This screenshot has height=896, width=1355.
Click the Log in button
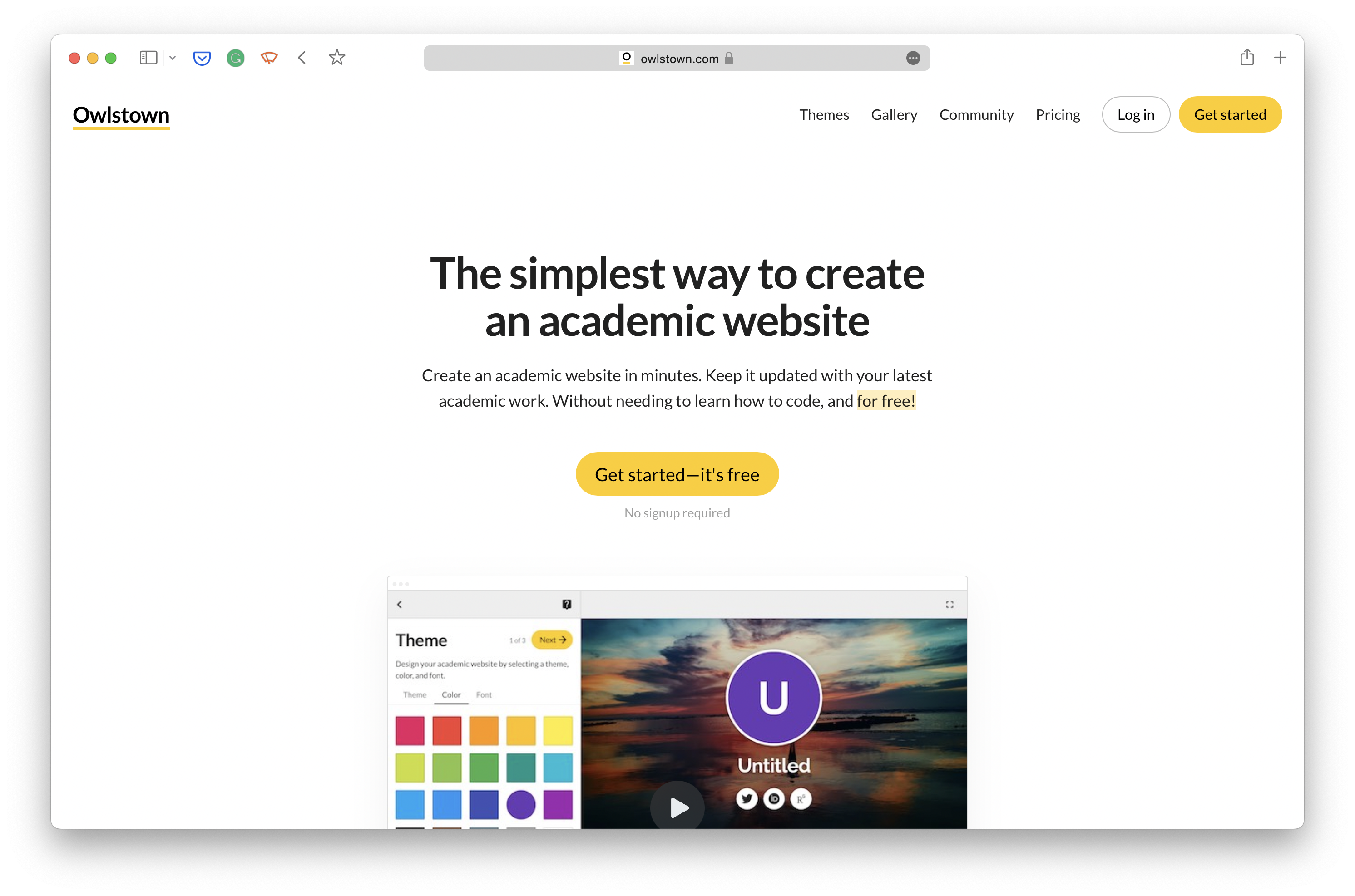1136,115
